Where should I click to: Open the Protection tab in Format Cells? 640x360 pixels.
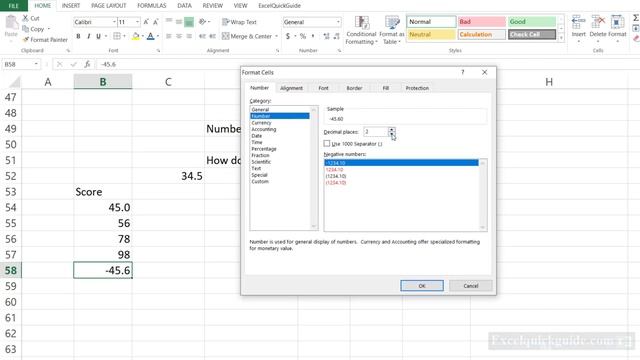click(417, 88)
